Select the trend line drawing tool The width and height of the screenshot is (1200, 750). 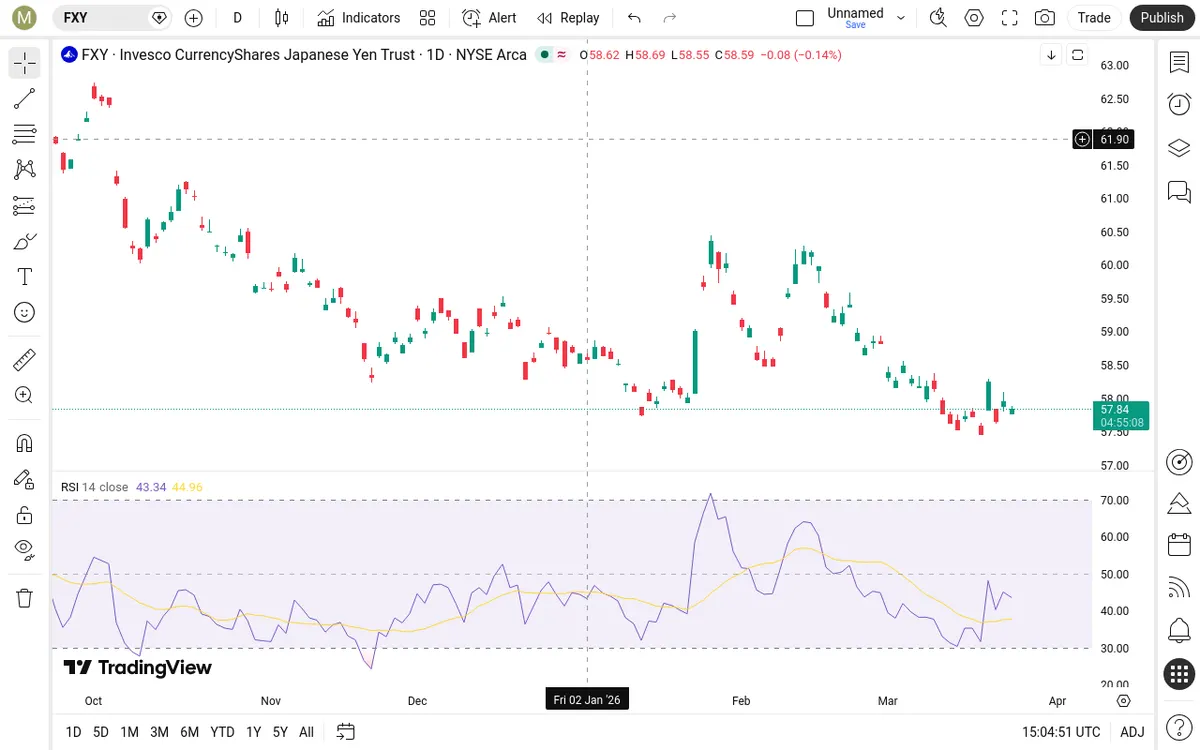tap(25, 98)
